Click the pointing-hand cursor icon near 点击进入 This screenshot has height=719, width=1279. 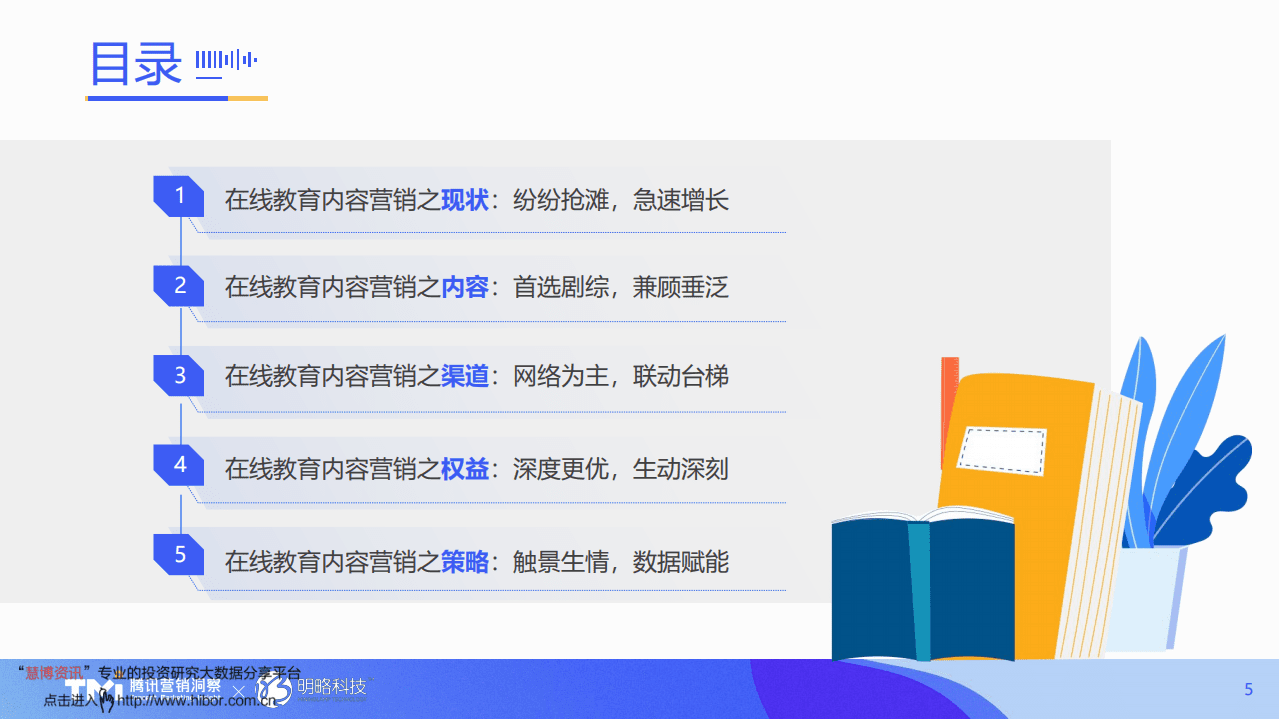(106, 700)
